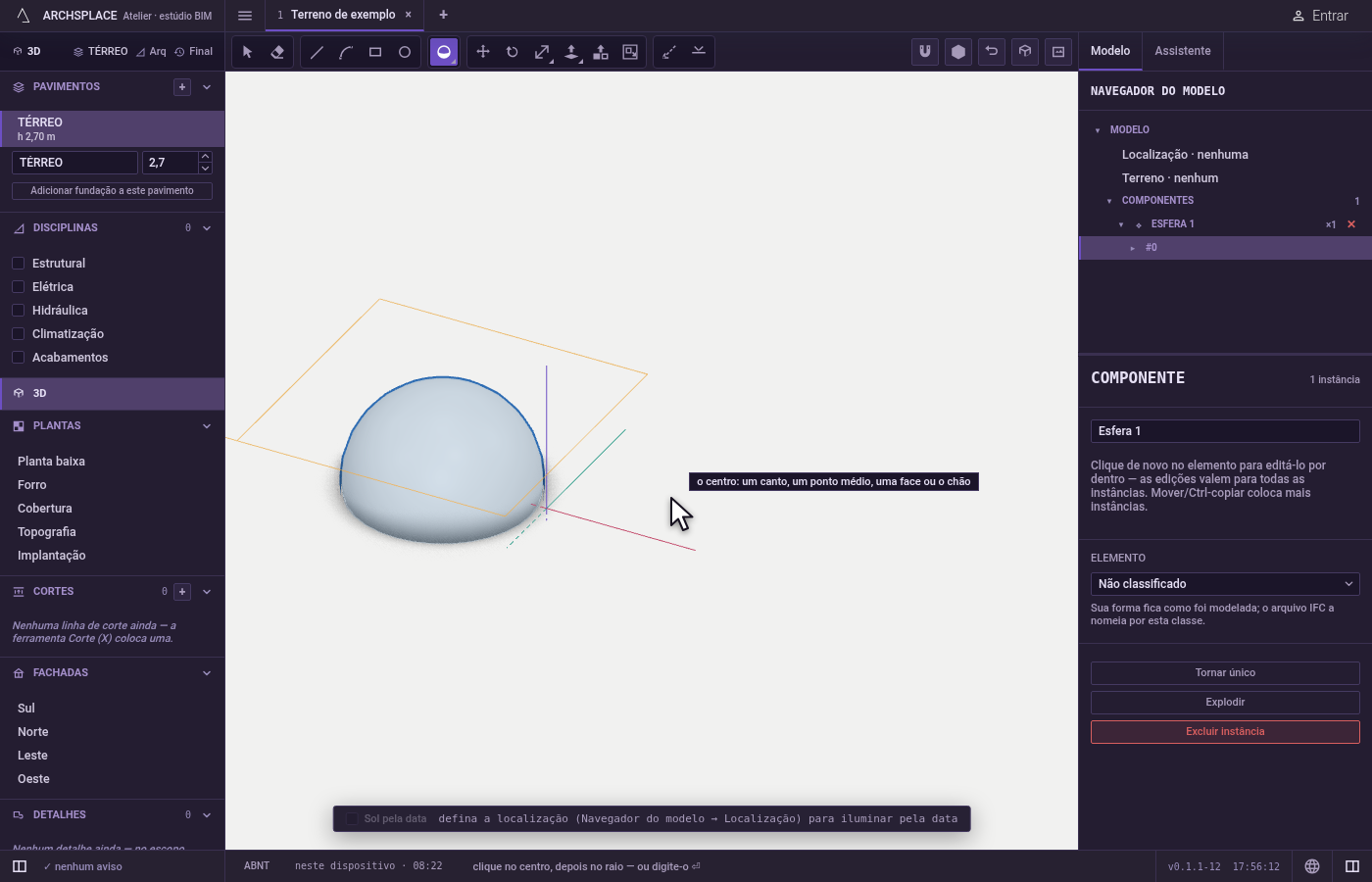Enable the 'Sol pela data' checkbox
Viewport: 1372px width, 882px height.
click(x=352, y=819)
